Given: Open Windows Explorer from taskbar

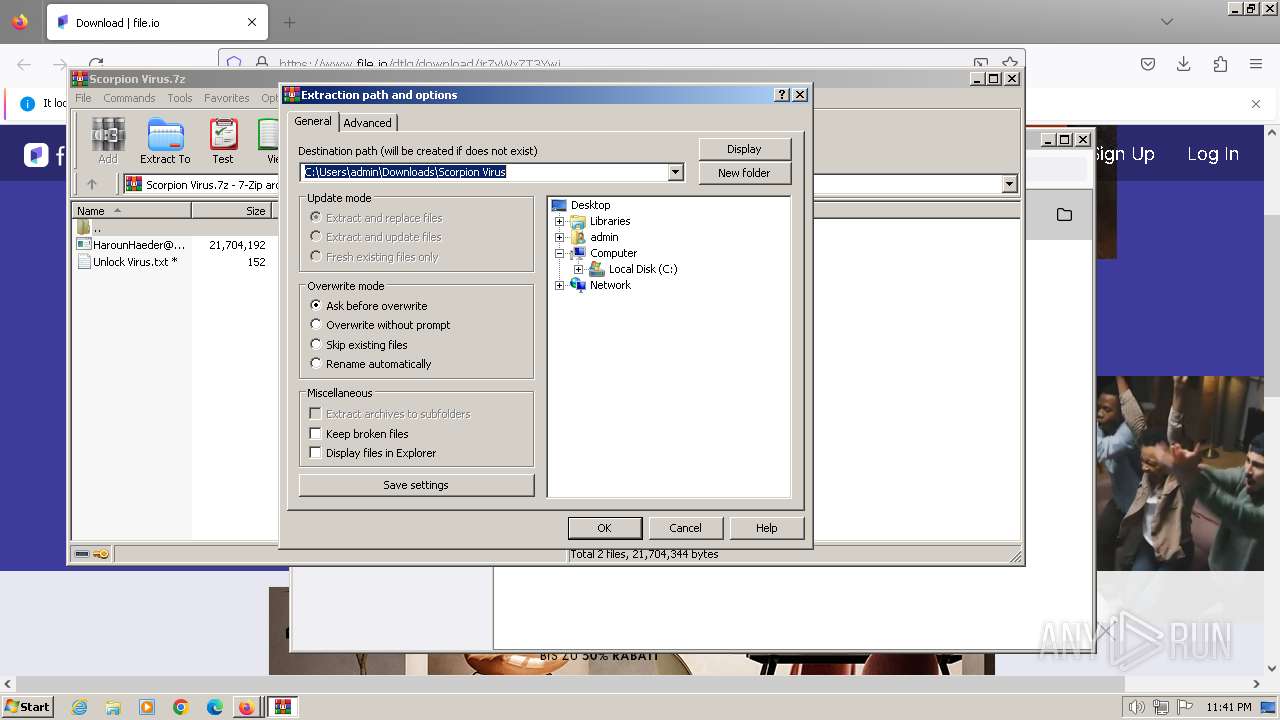Looking at the screenshot, I should [x=113, y=707].
